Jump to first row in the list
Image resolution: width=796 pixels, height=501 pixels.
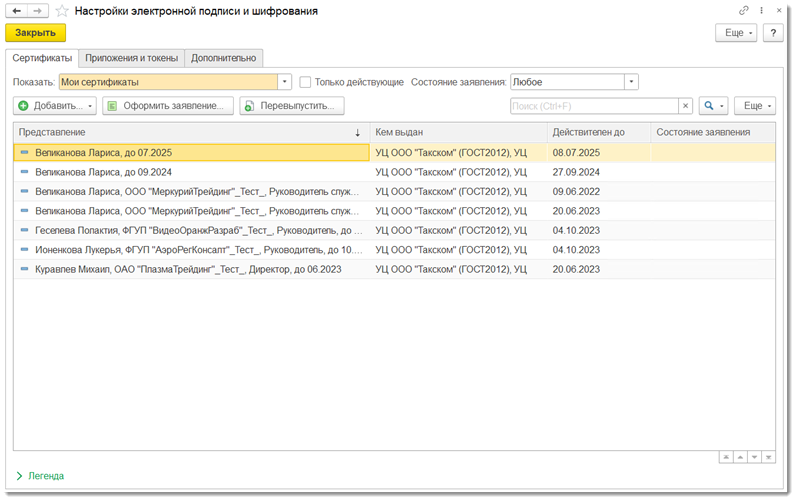(725, 457)
